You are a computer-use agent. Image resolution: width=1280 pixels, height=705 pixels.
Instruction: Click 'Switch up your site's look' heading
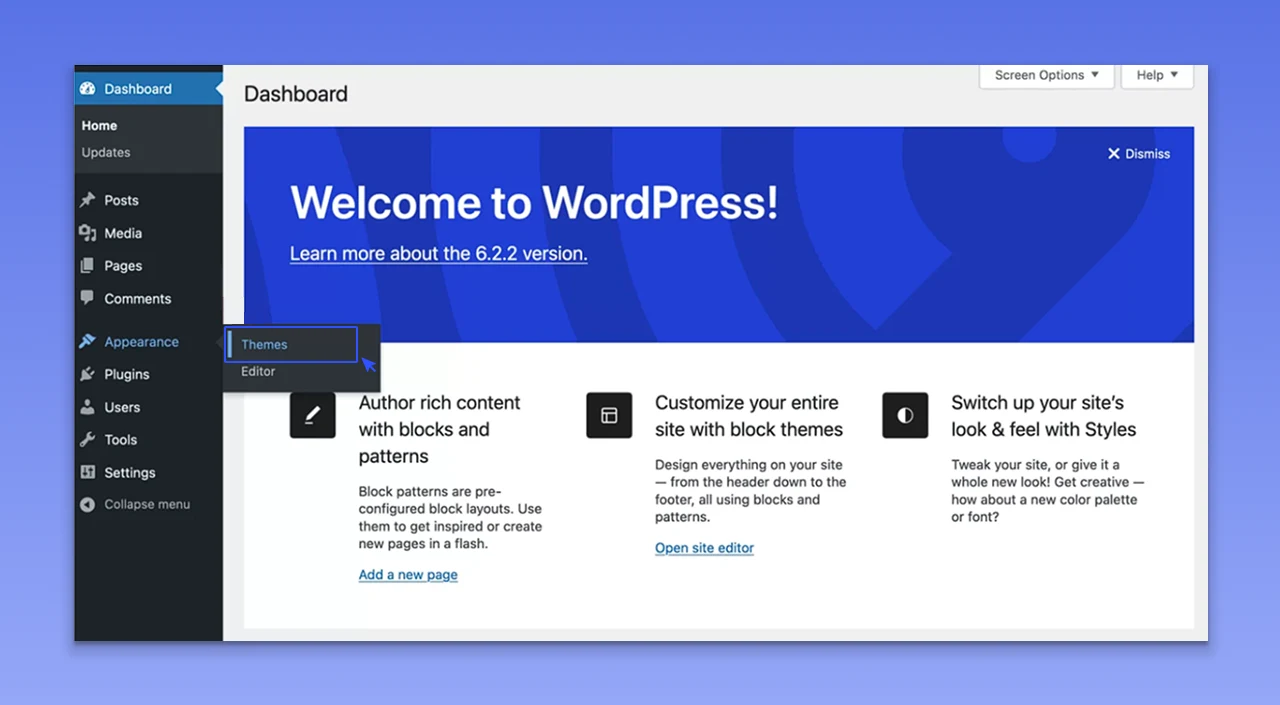click(x=1044, y=416)
